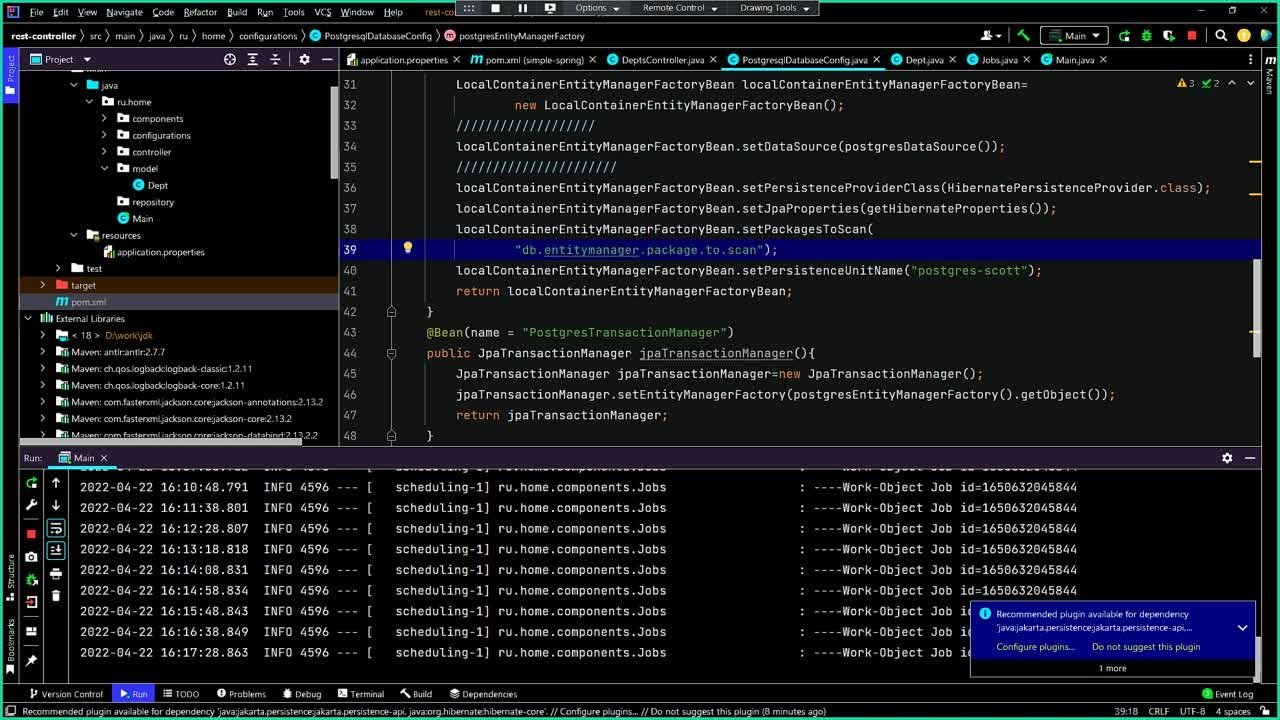
Task: Click the Select Opened File target icon
Action: click(x=230, y=60)
